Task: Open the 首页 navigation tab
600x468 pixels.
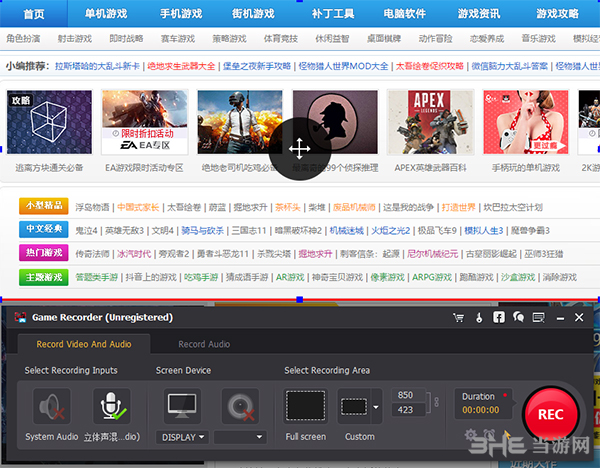Action: pyautogui.click(x=34, y=14)
